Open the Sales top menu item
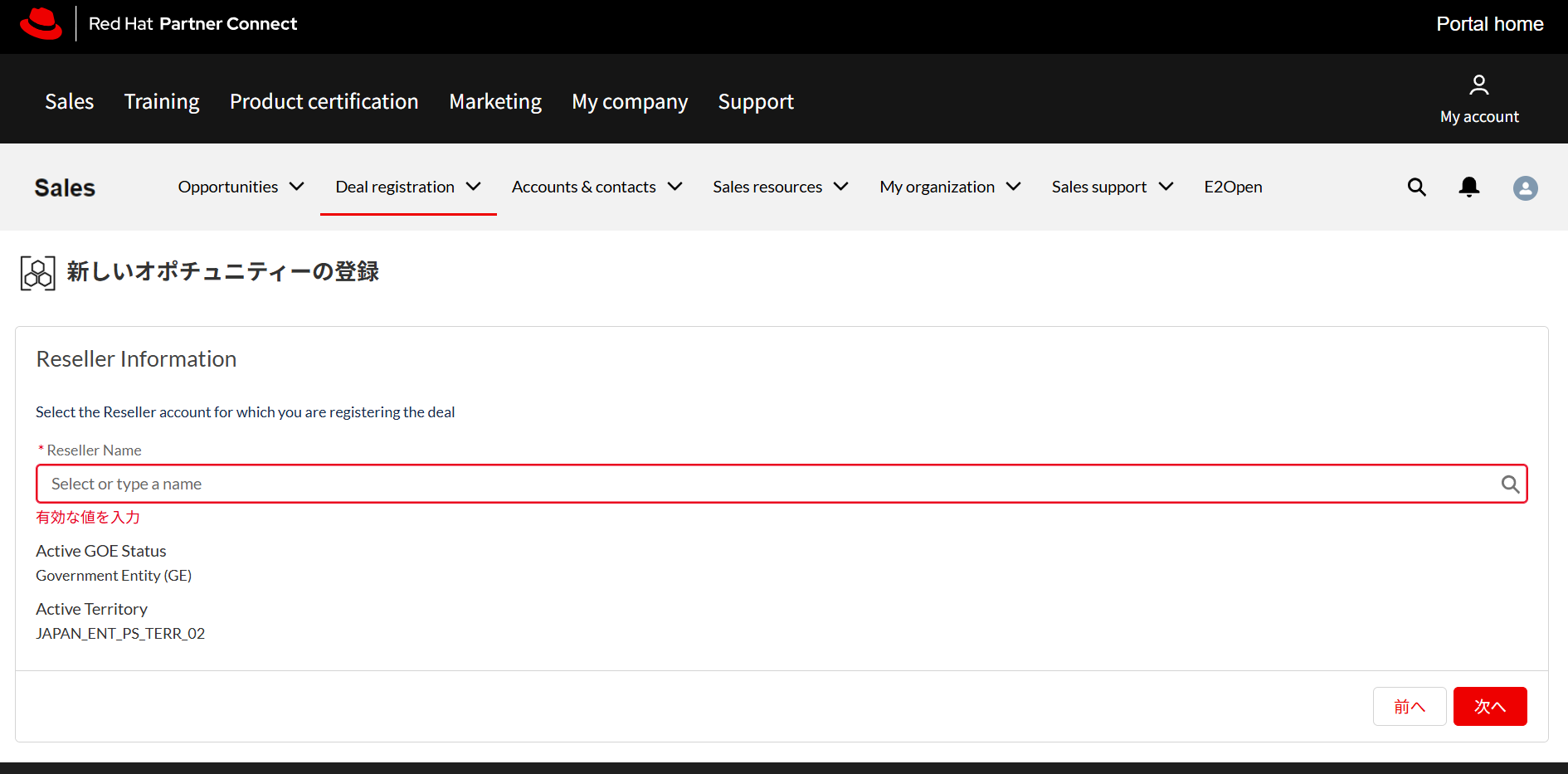The width and height of the screenshot is (1568, 774). click(69, 101)
